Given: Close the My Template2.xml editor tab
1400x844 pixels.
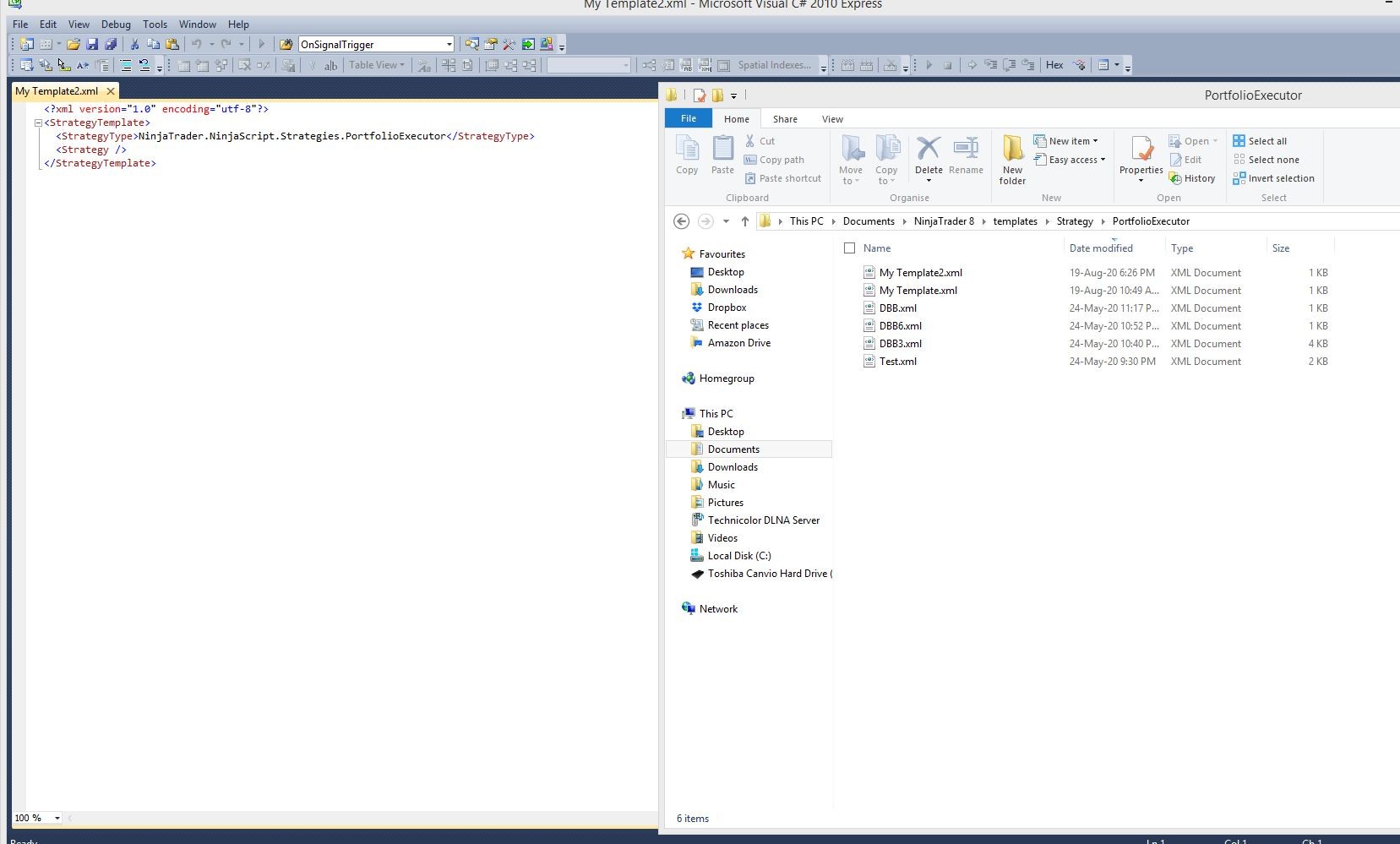Looking at the screenshot, I should pyautogui.click(x=110, y=91).
